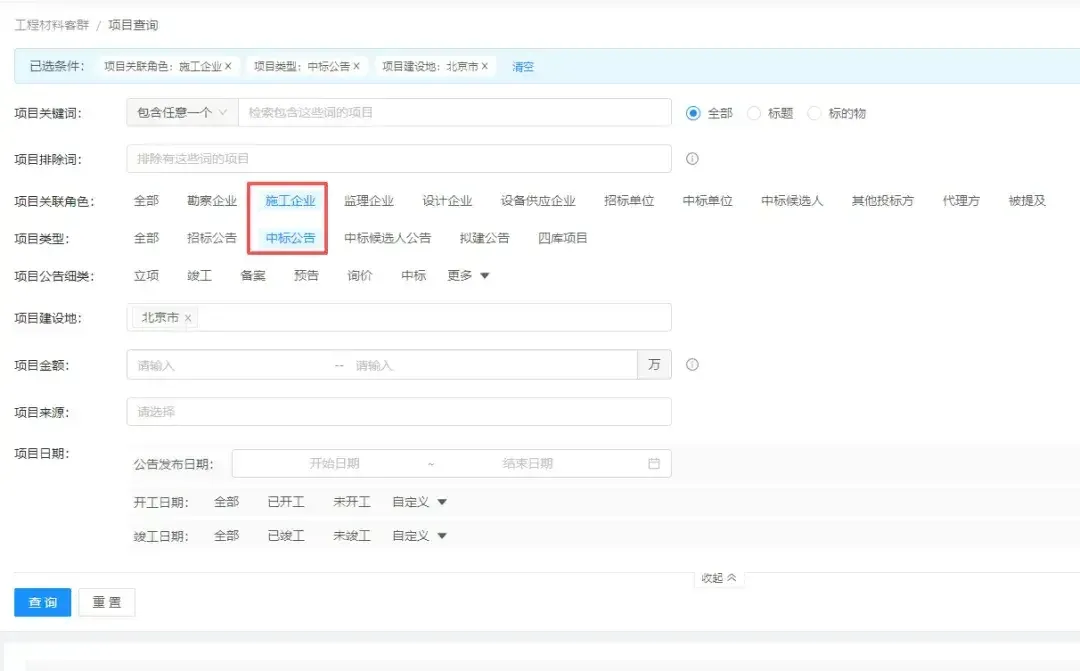Select the 勘察企业 role option
The height and width of the screenshot is (671, 1080).
(211, 200)
